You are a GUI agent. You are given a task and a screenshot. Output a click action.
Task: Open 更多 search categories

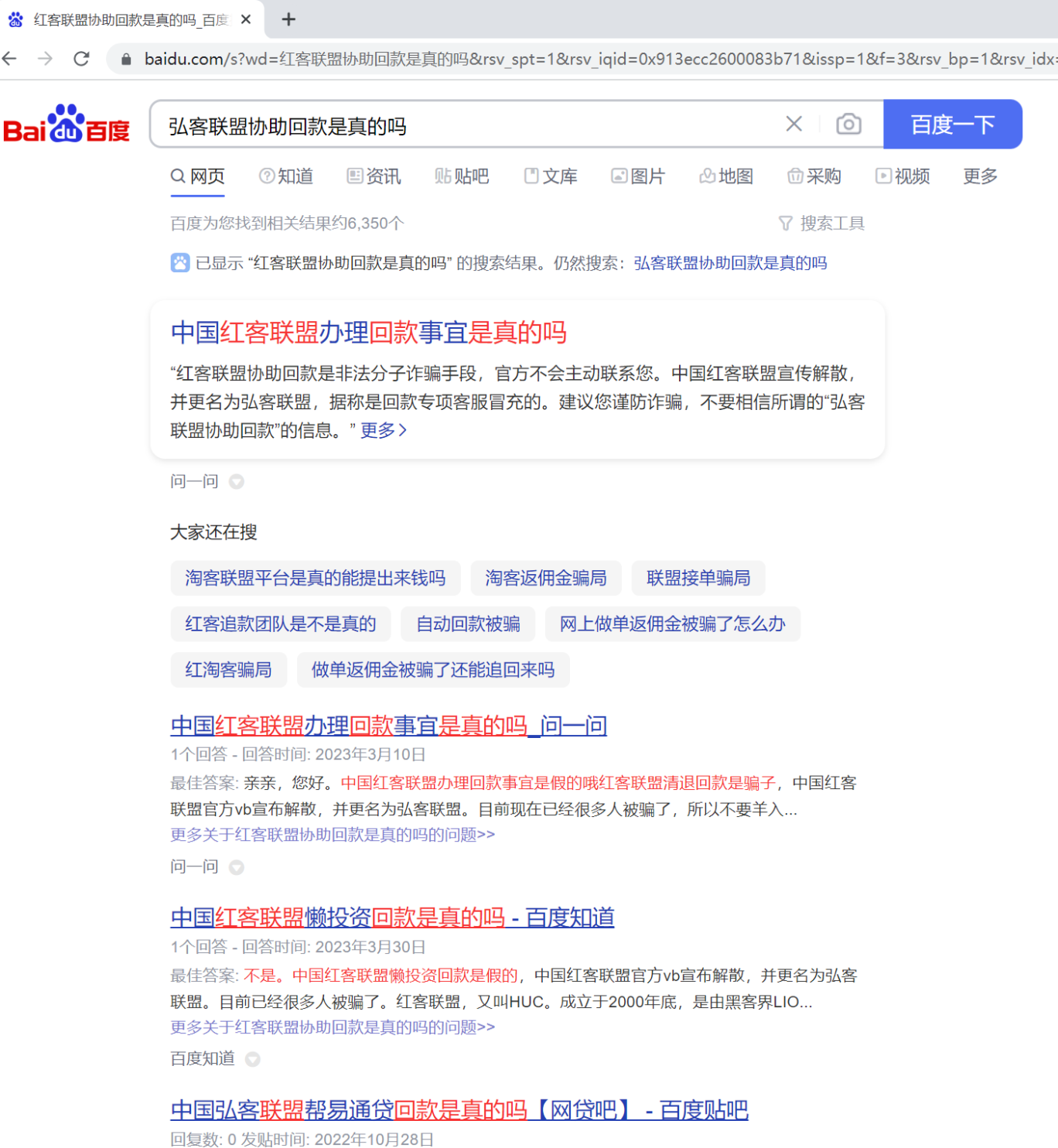click(x=980, y=176)
